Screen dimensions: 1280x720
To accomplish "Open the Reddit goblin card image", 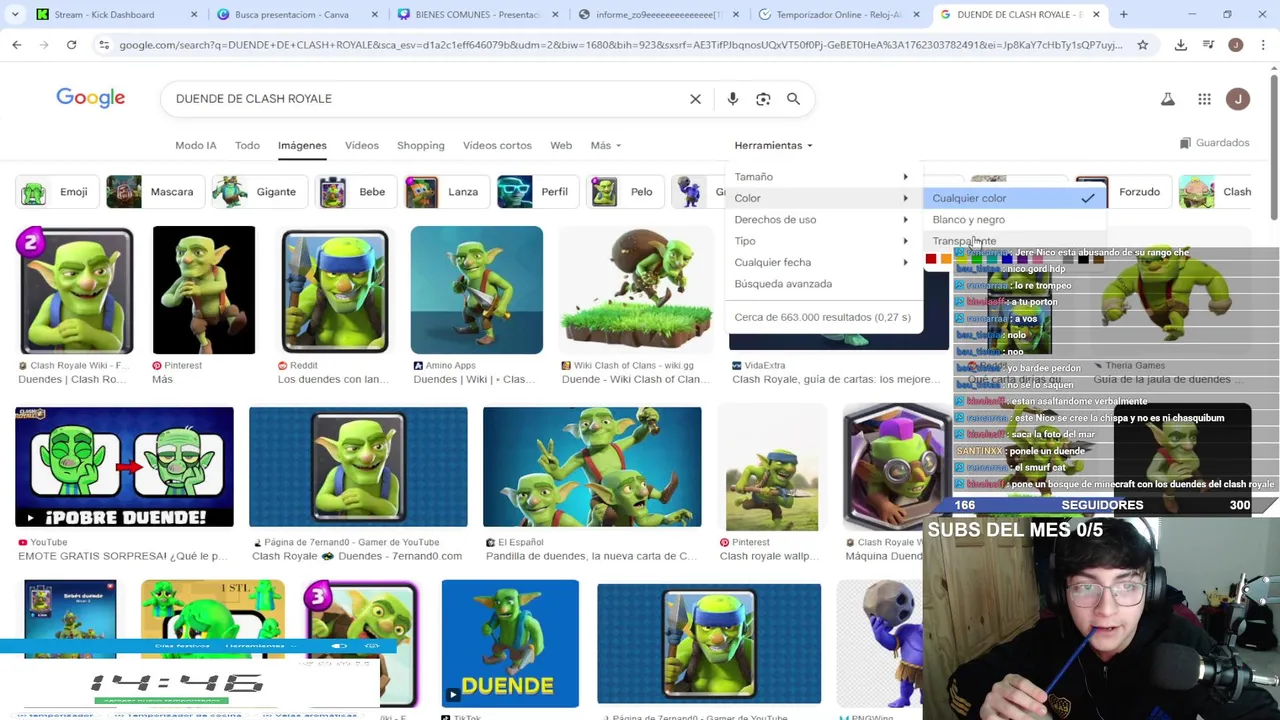I will coord(334,290).
